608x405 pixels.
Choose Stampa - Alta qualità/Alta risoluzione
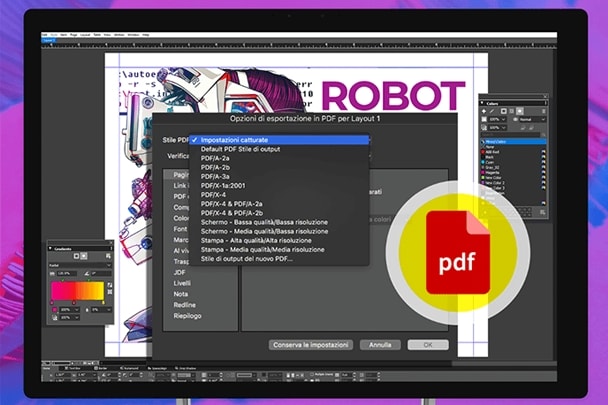280,241
